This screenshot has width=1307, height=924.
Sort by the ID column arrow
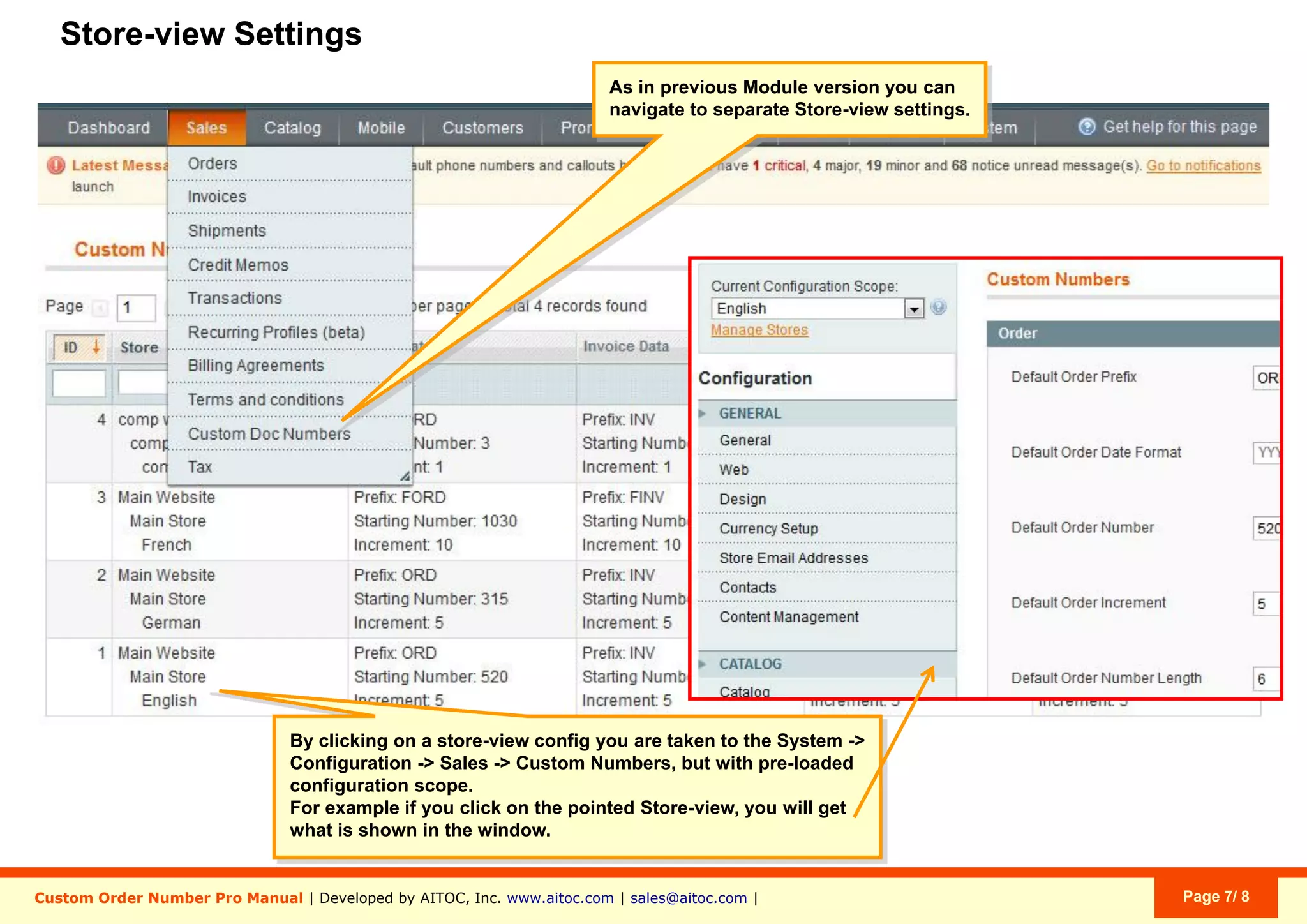click(x=96, y=346)
